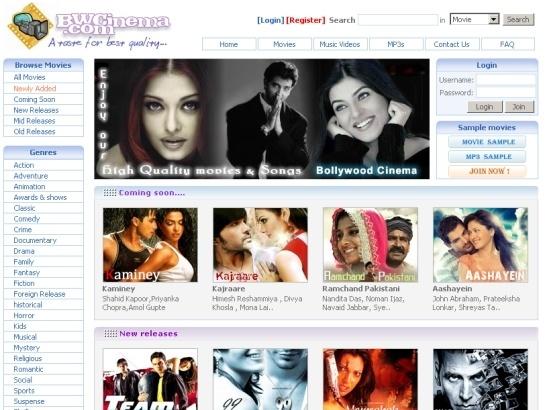Click the JOIN NOW! button
545x410 pixels.
click(487, 171)
